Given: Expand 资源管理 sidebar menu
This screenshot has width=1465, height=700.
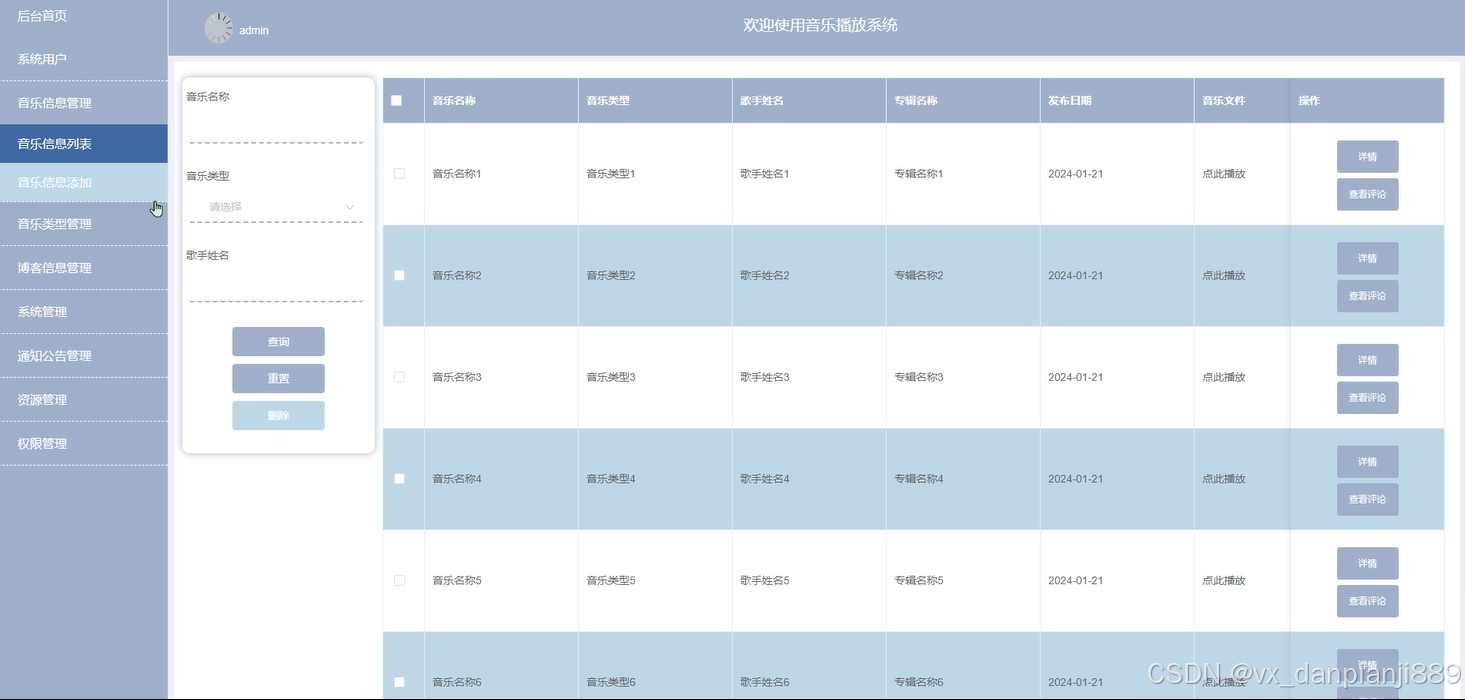Looking at the screenshot, I should coord(84,400).
